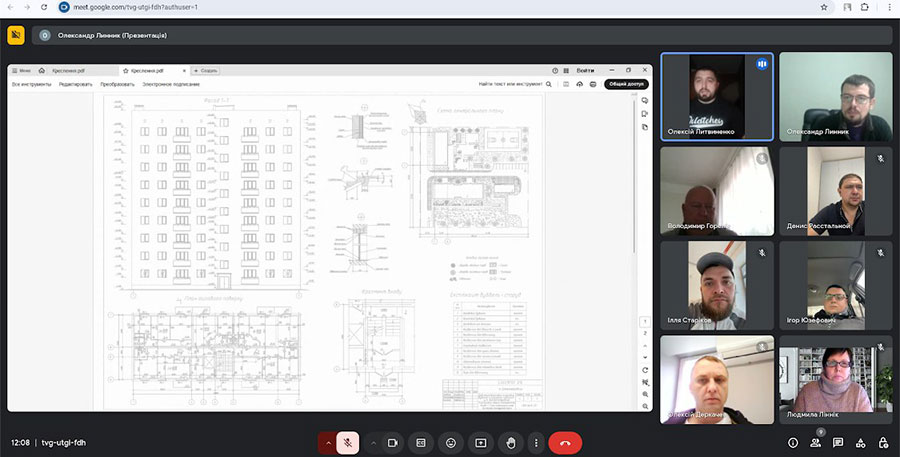
Task: Select Олексій Литвиненко's video tile
Action: pyautogui.click(x=716, y=96)
